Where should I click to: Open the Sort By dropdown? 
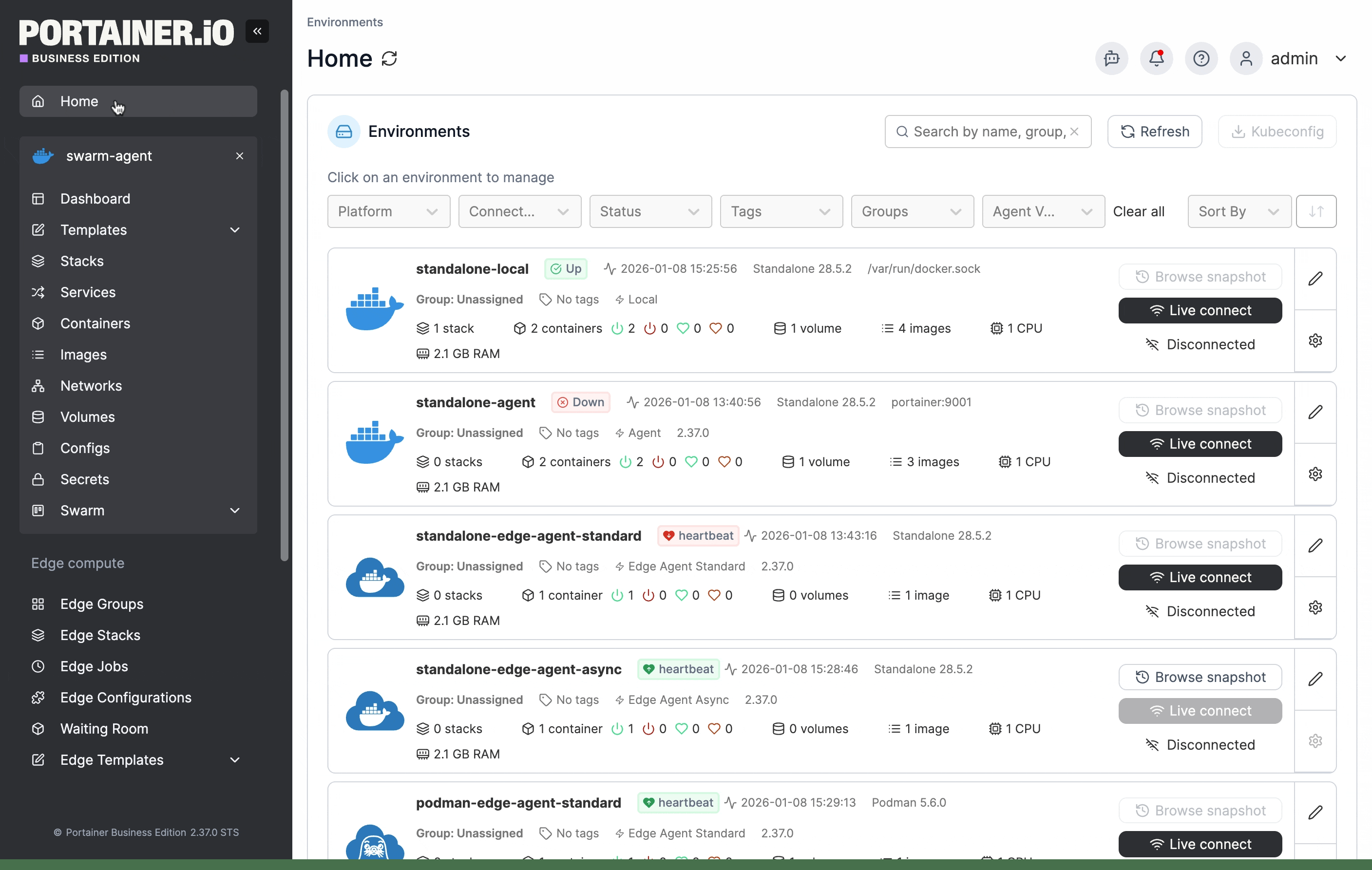[x=1239, y=211]
